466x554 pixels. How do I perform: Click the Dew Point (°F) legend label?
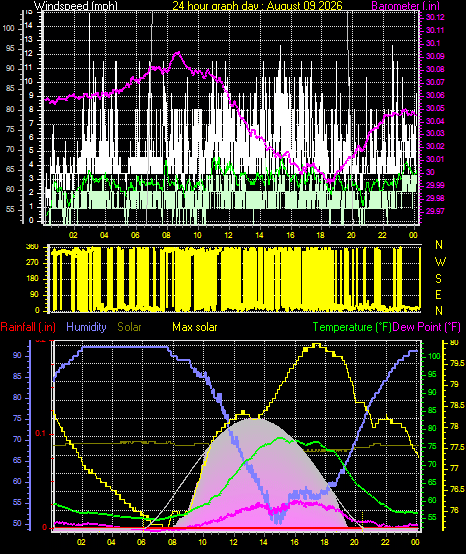[x=426, y=327]
